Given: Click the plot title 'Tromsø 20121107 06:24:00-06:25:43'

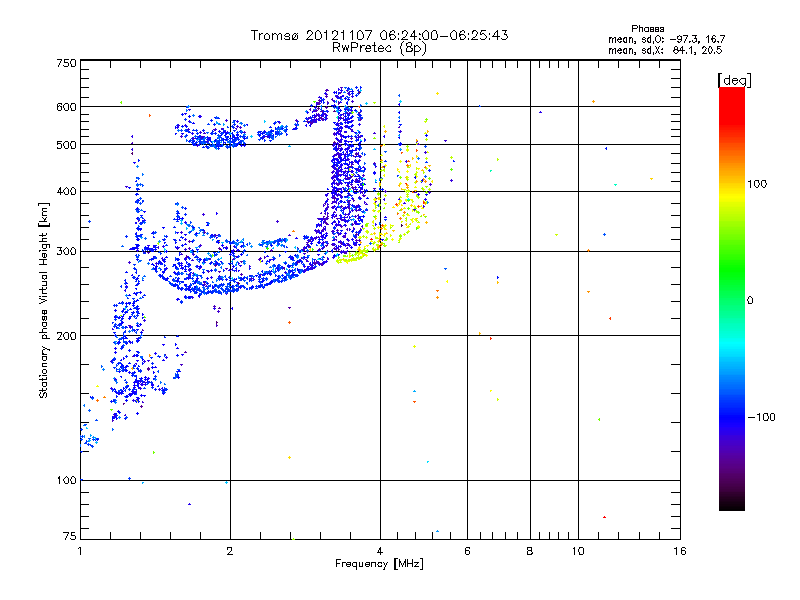Looking at the screenshot, I should 379,35.
